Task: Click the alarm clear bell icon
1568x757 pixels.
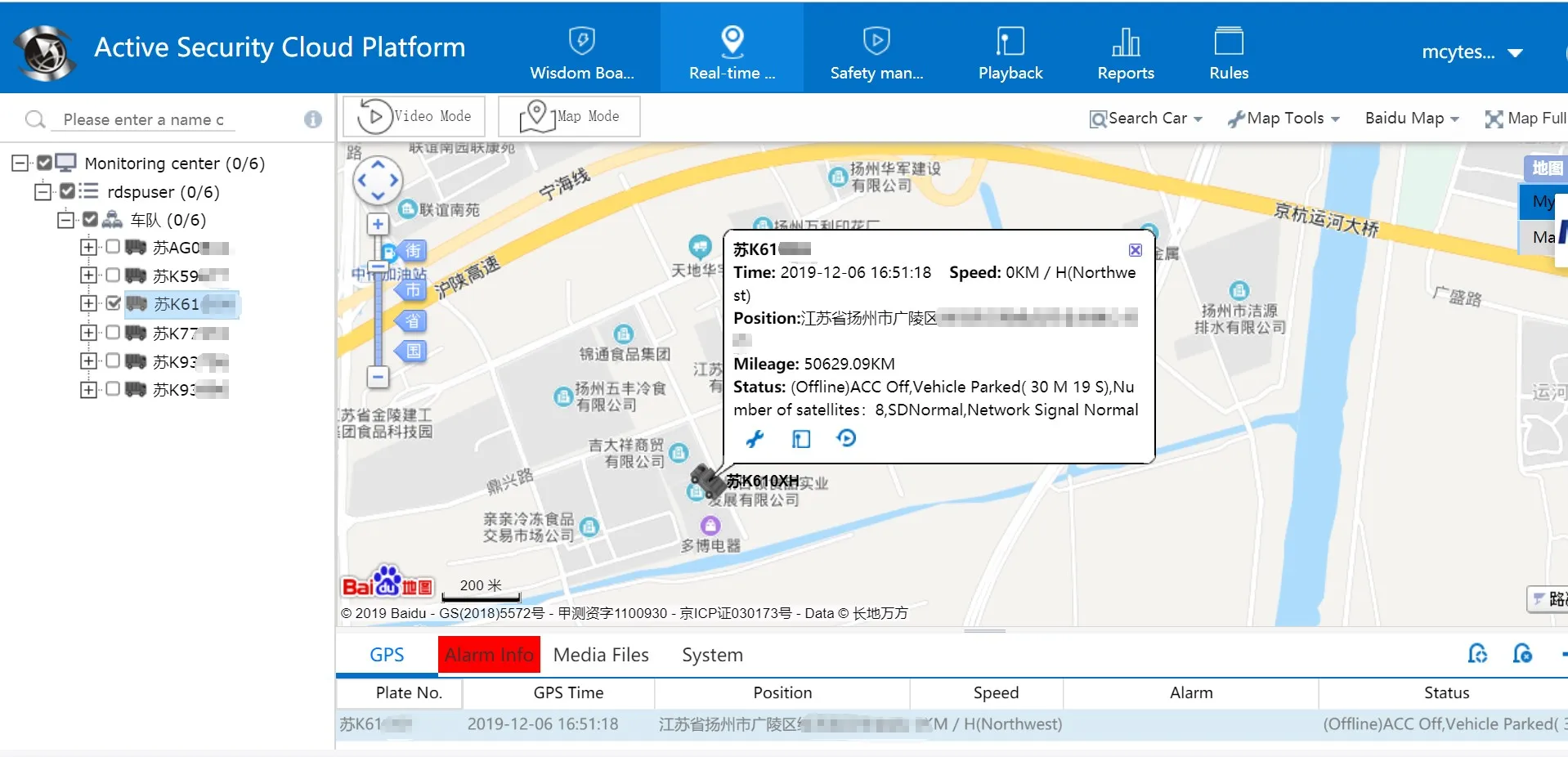Action: [x=1522, y=654]
